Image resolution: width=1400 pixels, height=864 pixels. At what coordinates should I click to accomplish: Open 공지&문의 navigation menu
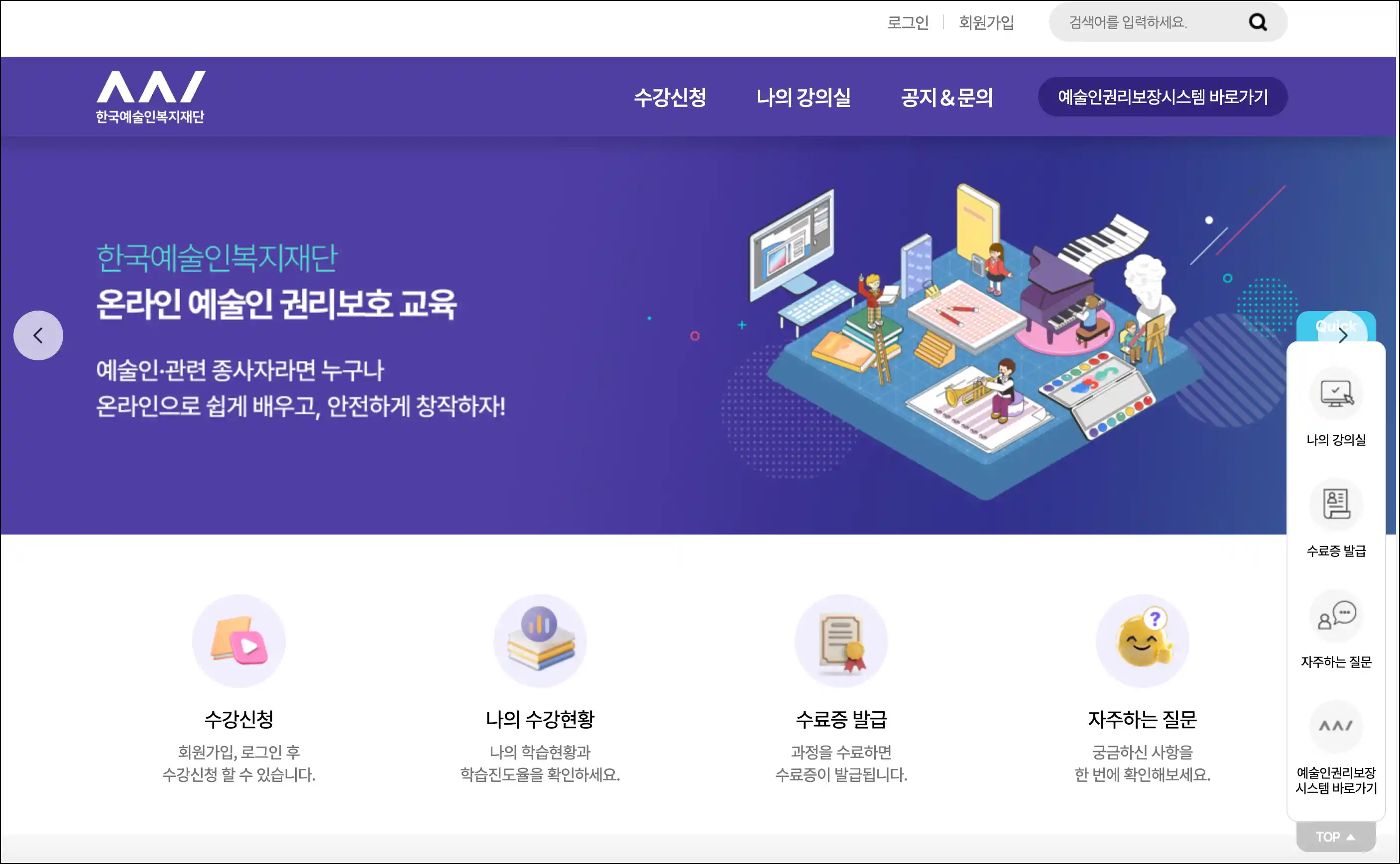click(x=946, y=97)
